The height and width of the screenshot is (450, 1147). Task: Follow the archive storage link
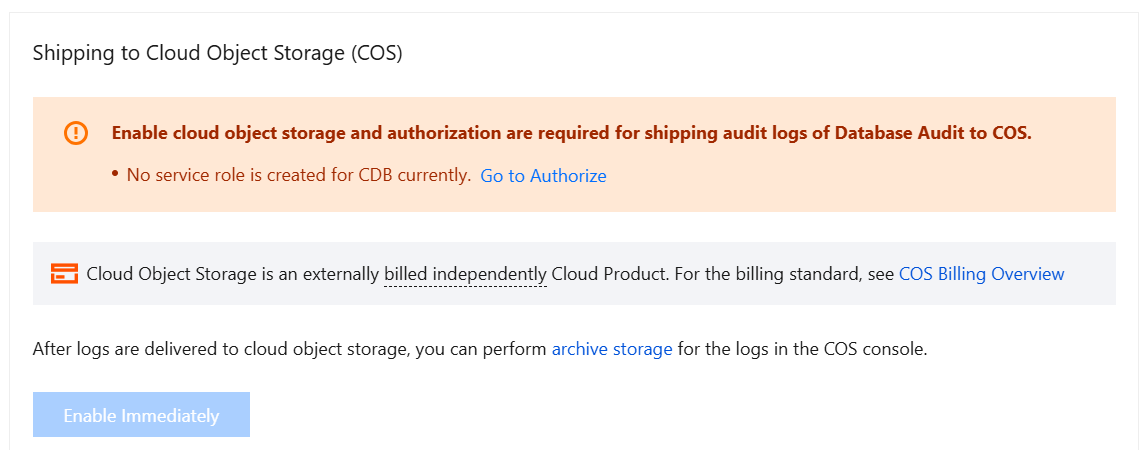click(612, 350)
